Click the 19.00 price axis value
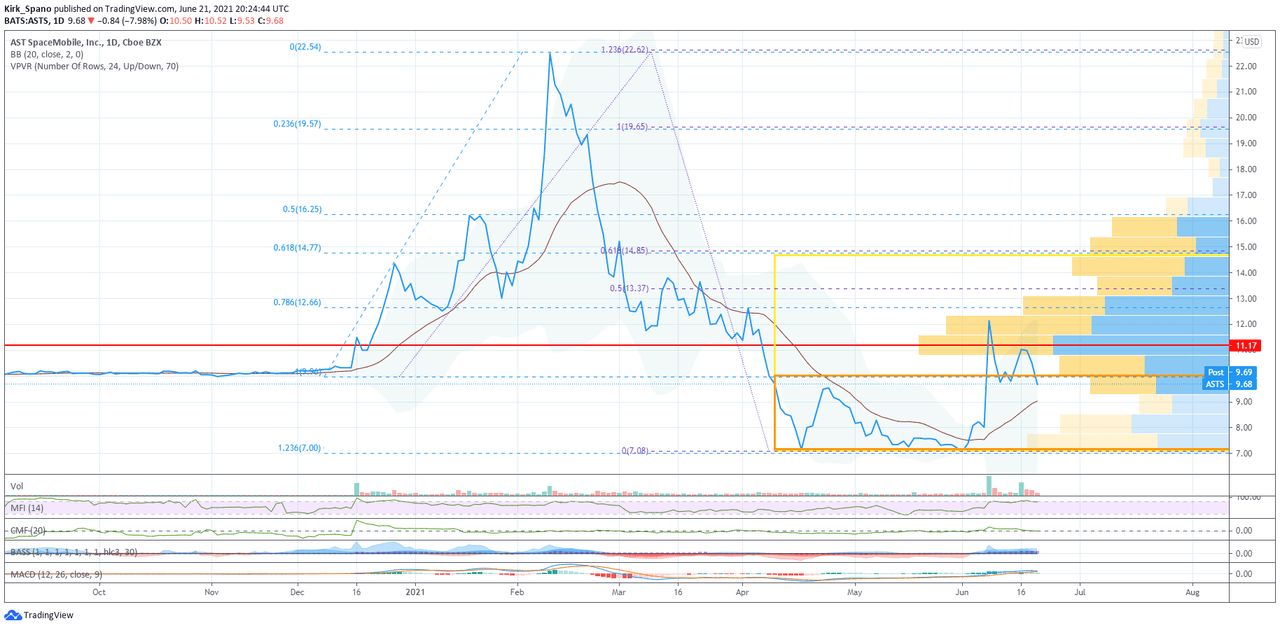The image size is (1280, 628). point(1246,144)
